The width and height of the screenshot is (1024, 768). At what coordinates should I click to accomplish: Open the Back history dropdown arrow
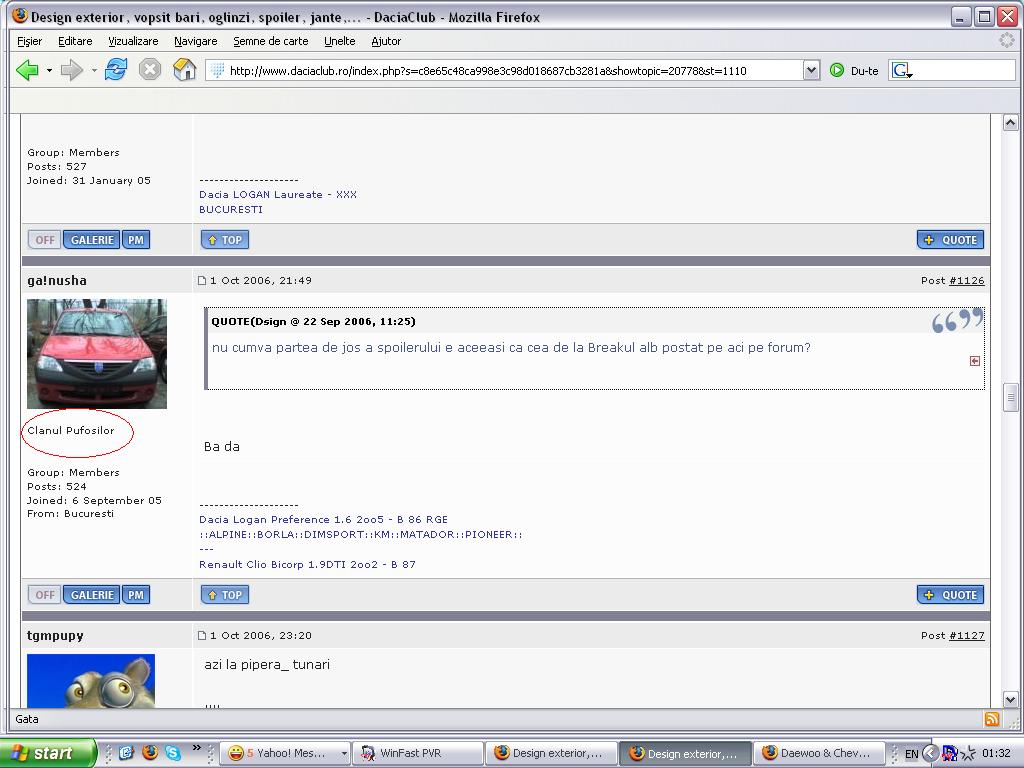point(49,71)
